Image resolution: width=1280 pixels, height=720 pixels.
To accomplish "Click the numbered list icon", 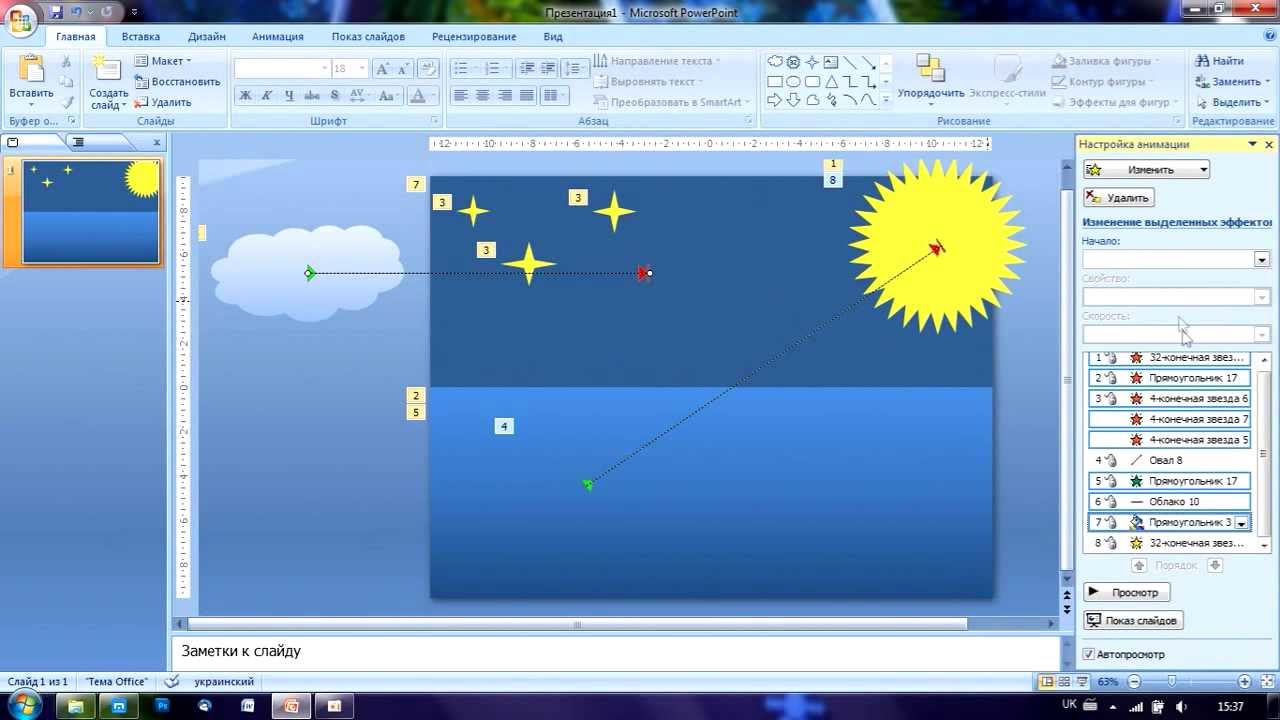I will [490, 69].
